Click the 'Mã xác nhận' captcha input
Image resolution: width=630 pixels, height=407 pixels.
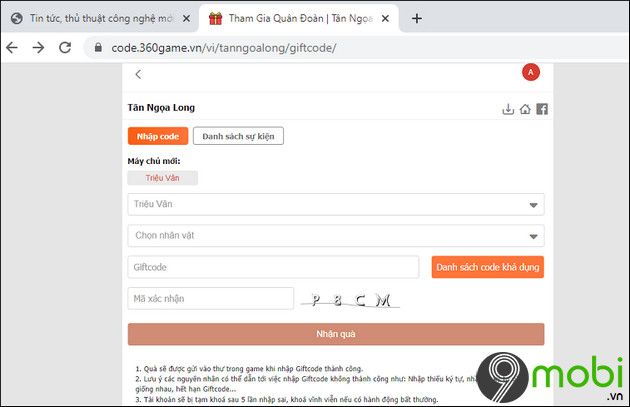click(211, 299)
